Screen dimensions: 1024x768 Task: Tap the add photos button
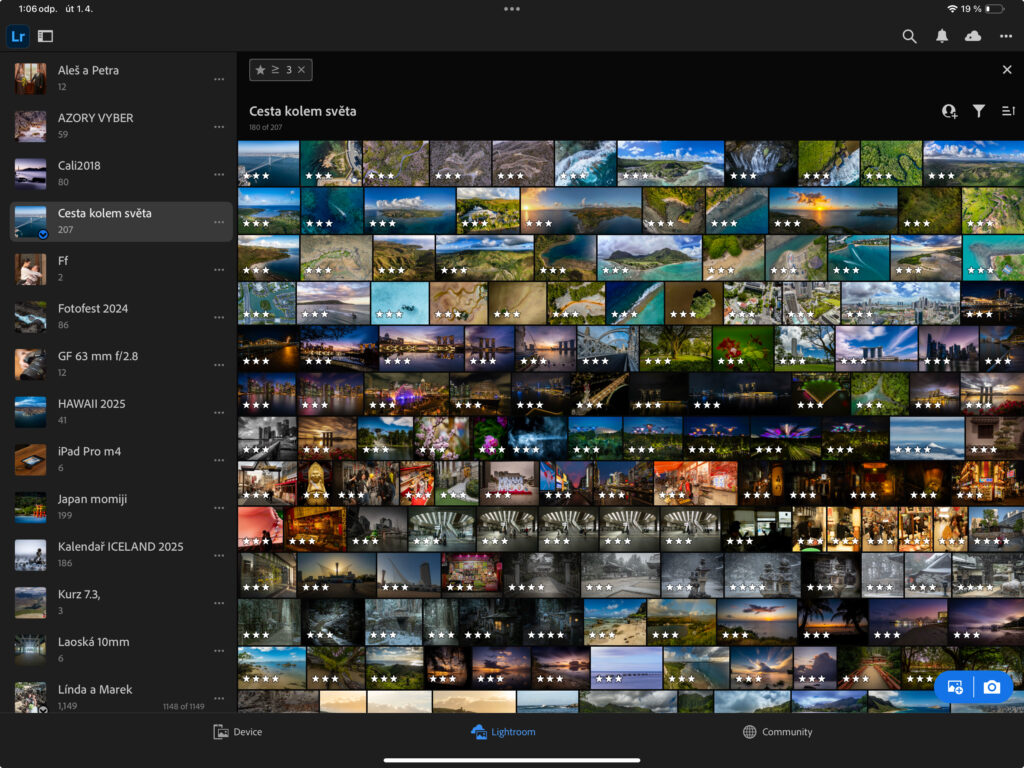coord(955,687)
